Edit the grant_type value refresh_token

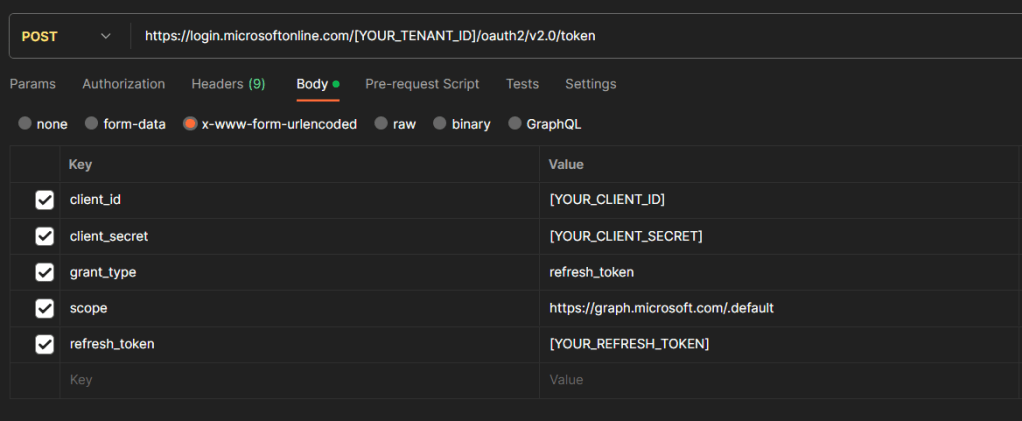591,272
